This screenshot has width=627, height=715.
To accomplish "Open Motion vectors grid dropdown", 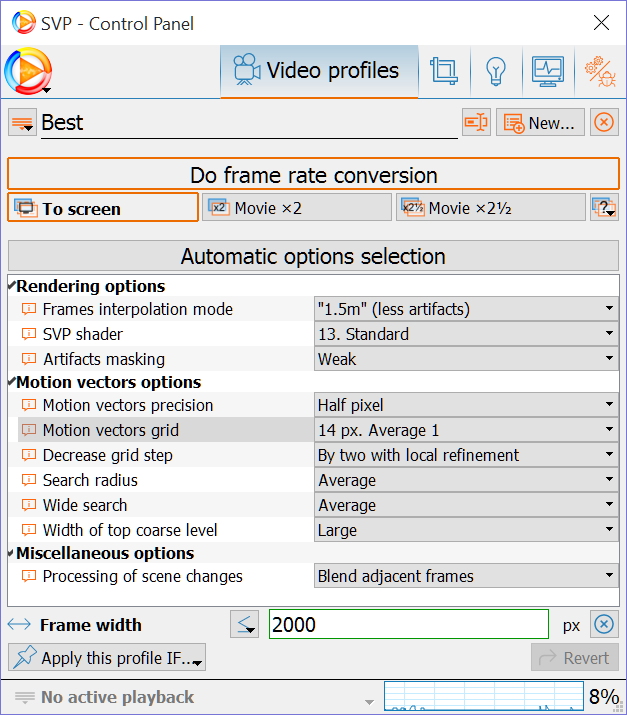I will pos(466,430).
